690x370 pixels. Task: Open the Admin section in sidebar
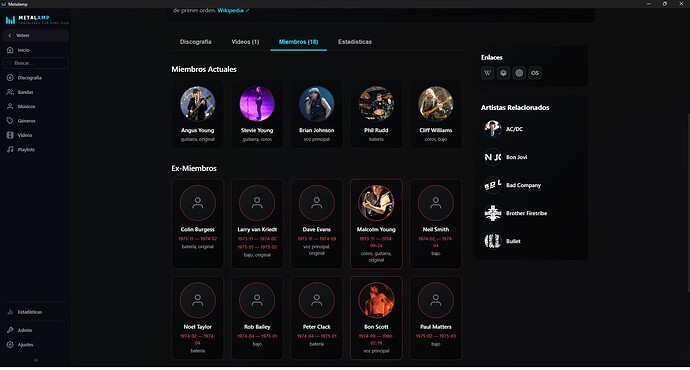click(35, 330)
